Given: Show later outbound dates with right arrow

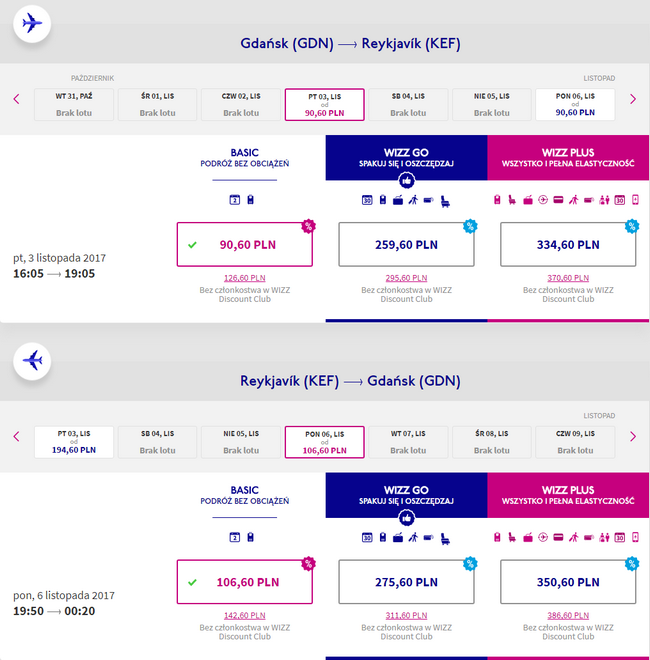Looking at the screenshot, I should pos(632,99).
